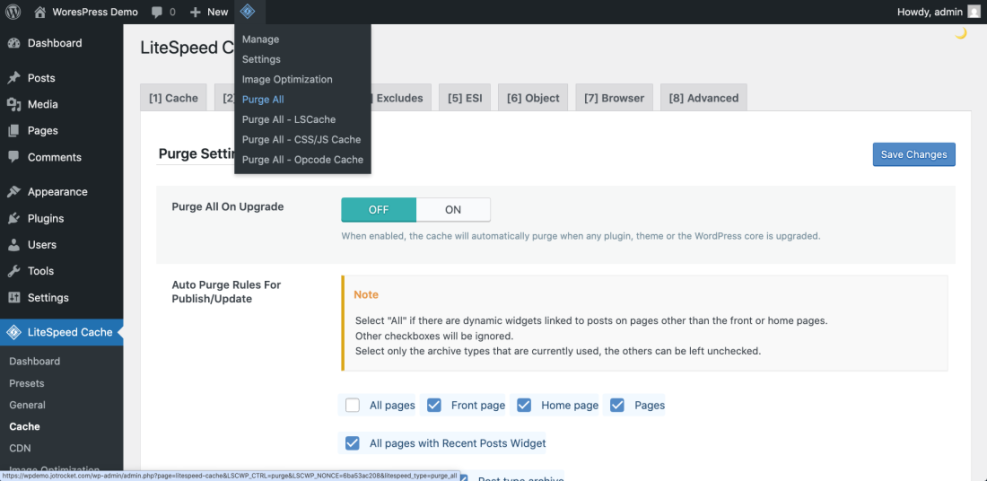Open Dashboard in the LiteSpeed Cache submenu

point(35,361)
